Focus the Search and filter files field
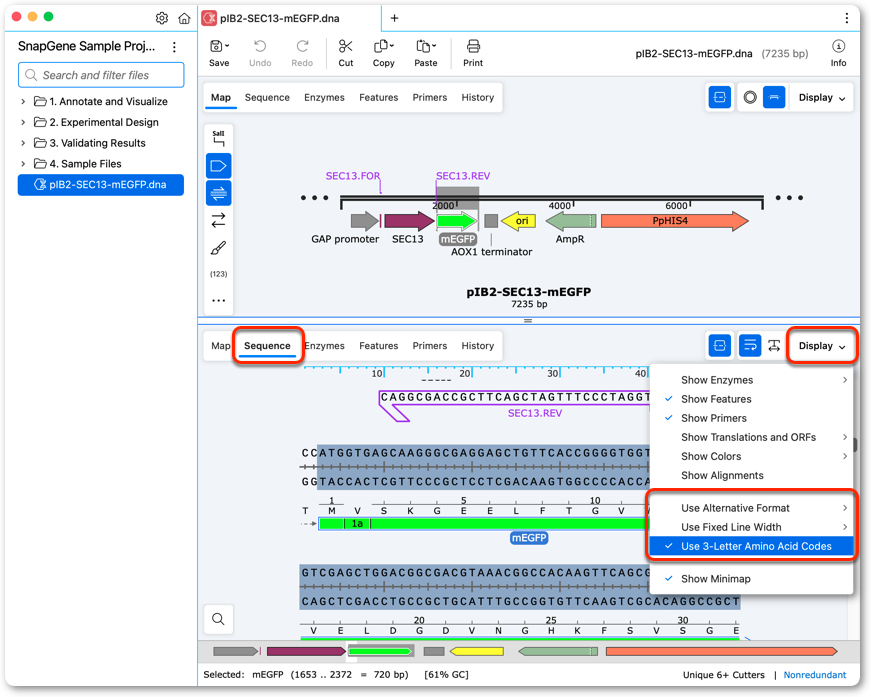This screenshot has width=871, height=697. coord(101,75)
